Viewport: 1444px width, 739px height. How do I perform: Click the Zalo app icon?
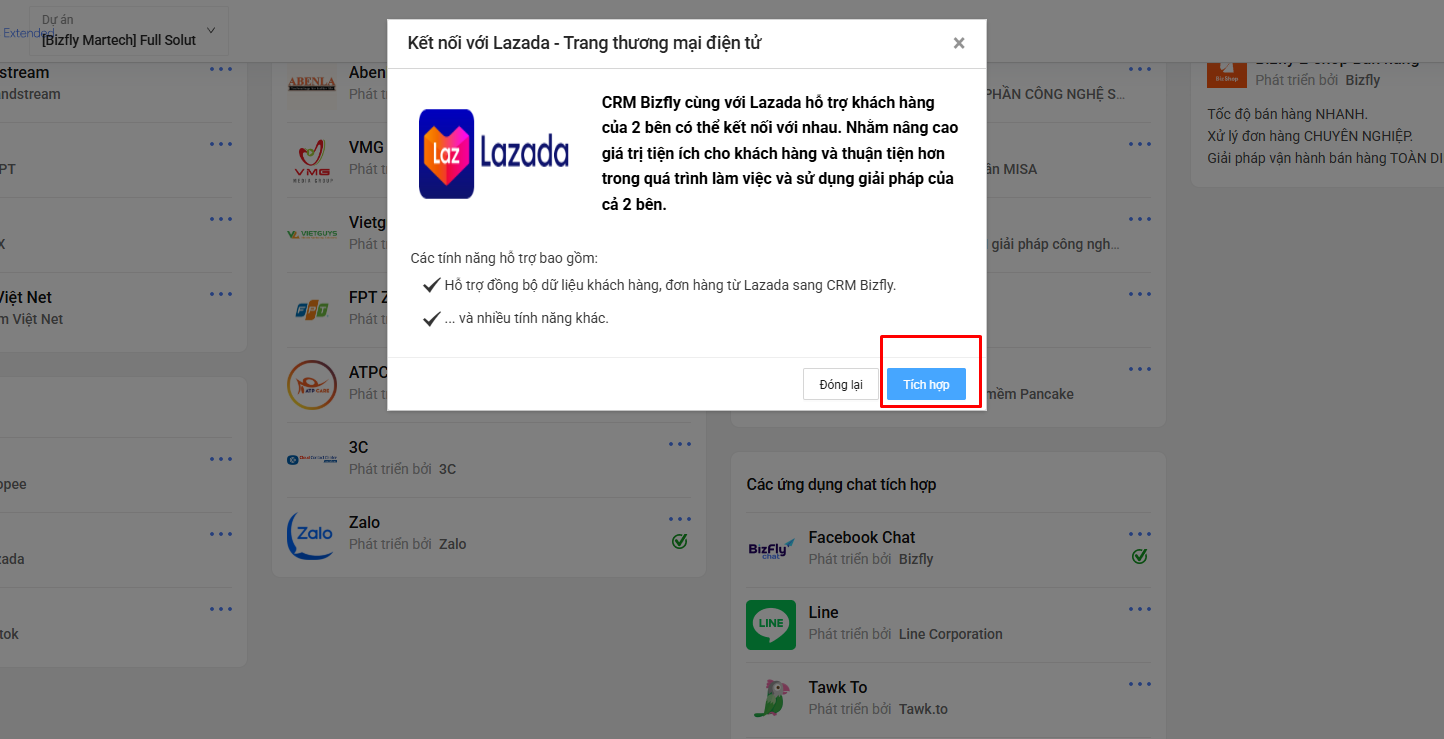coord(311,536)
